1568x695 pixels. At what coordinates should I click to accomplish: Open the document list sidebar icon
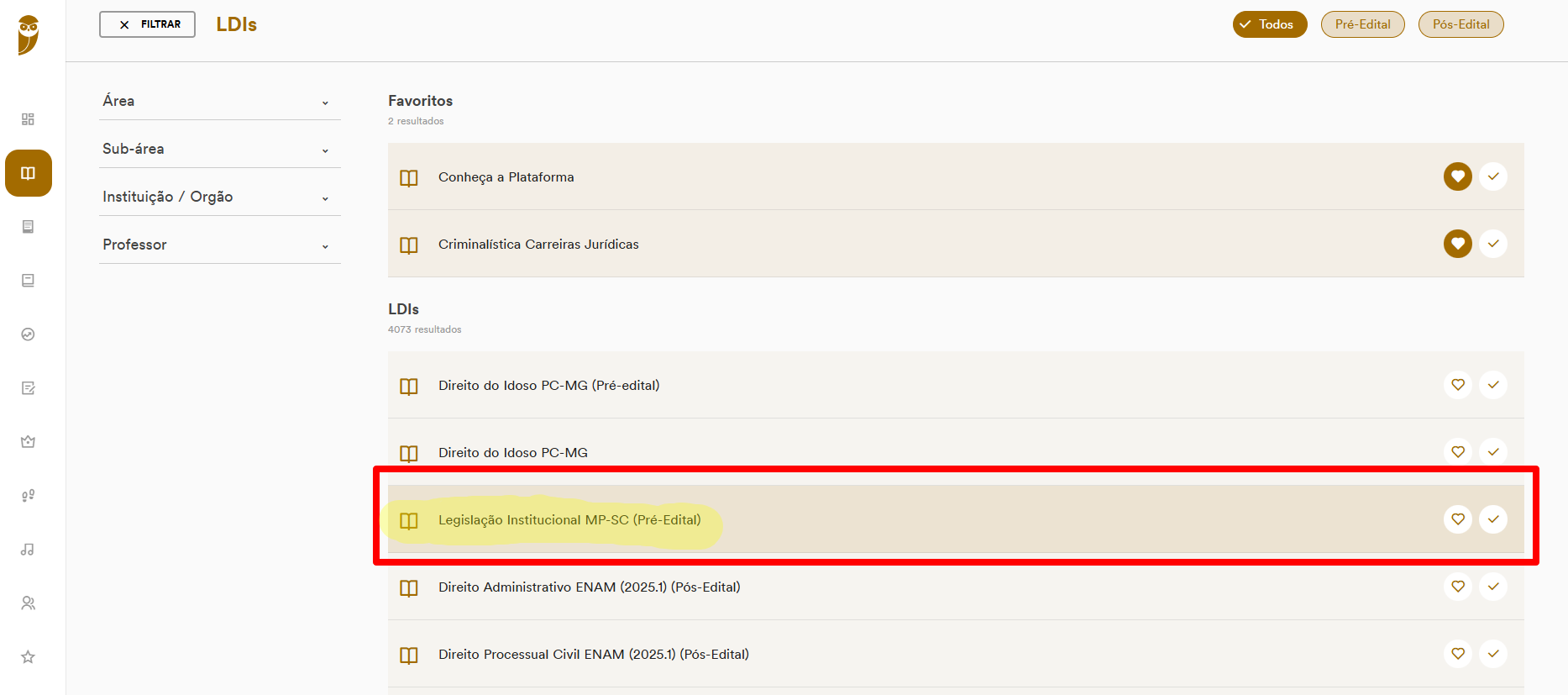click(x=28, y=227)
